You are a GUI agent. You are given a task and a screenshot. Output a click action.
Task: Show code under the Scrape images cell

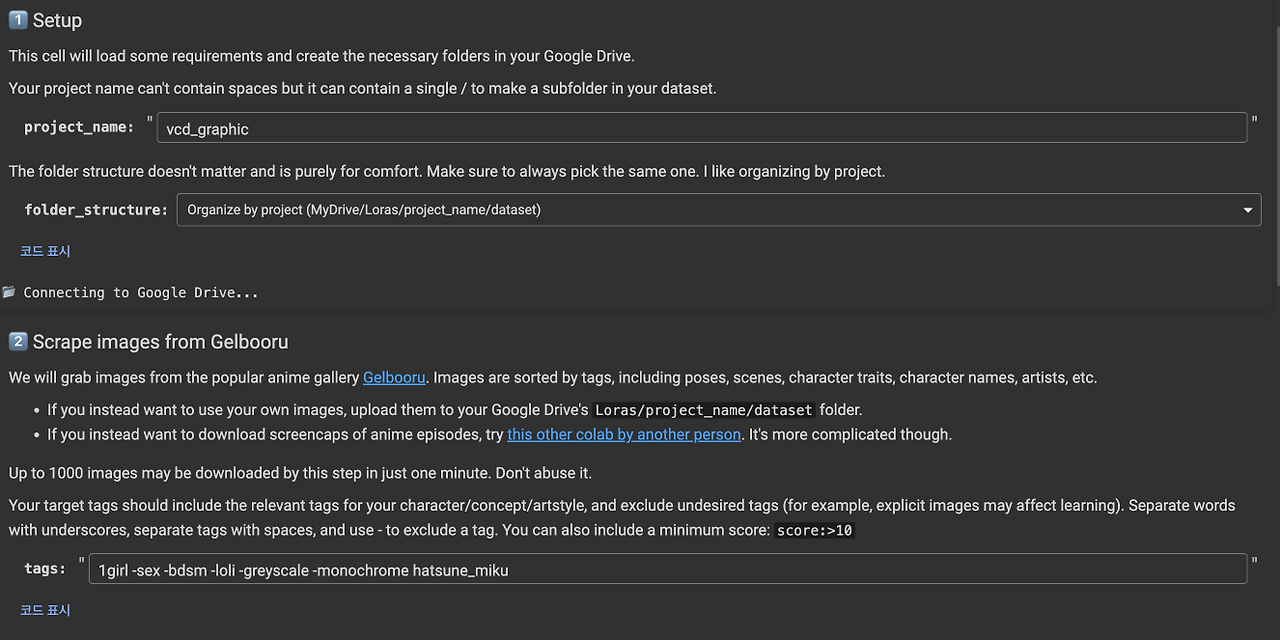tap(46, 610)
